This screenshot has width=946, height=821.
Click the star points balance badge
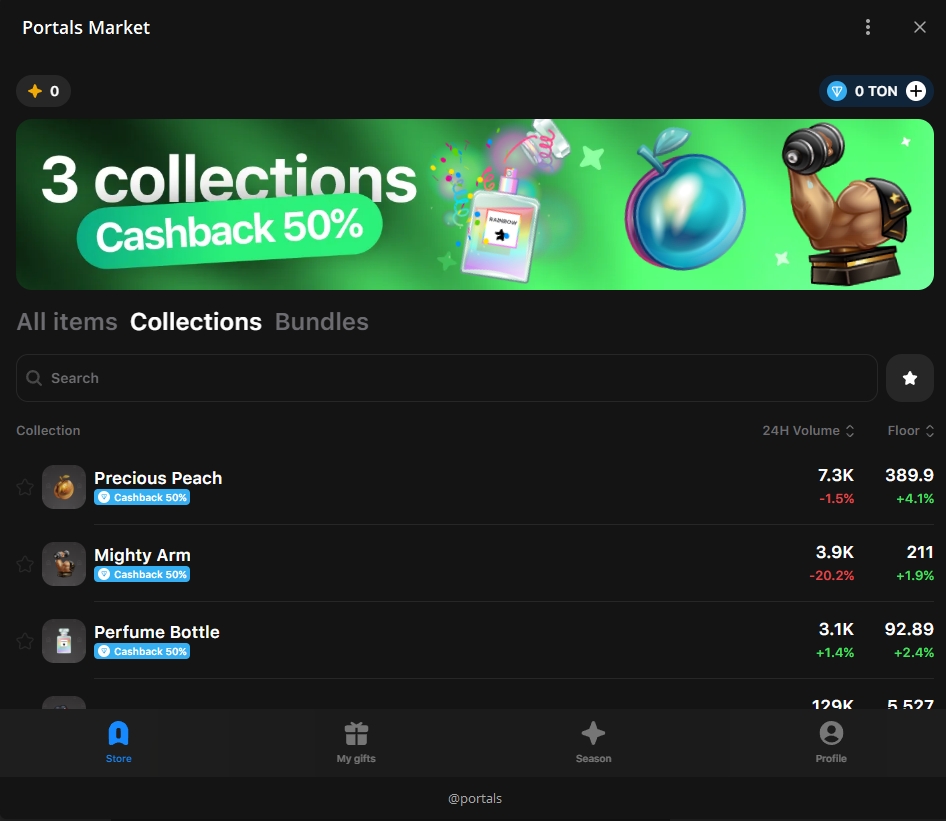point(43,91)
